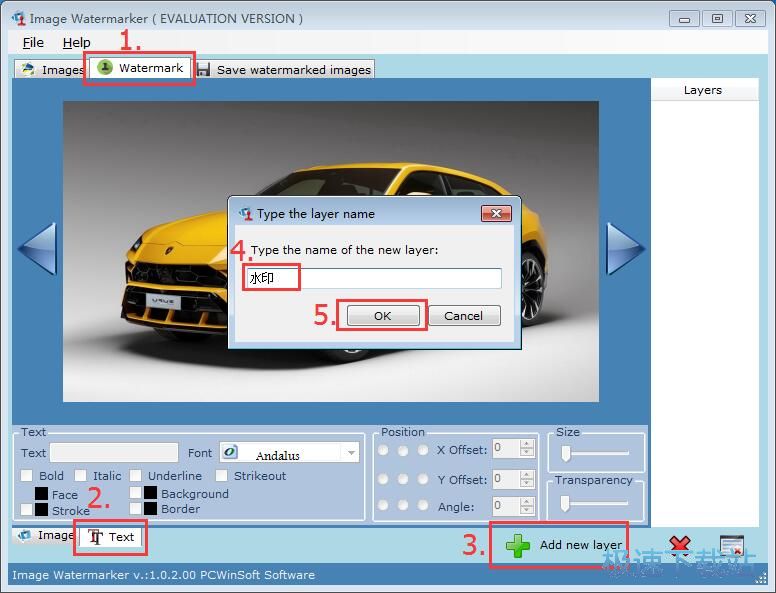Switch to the bottom Image tab
Screen dimensions: 776x593
(x=45, y=536)
